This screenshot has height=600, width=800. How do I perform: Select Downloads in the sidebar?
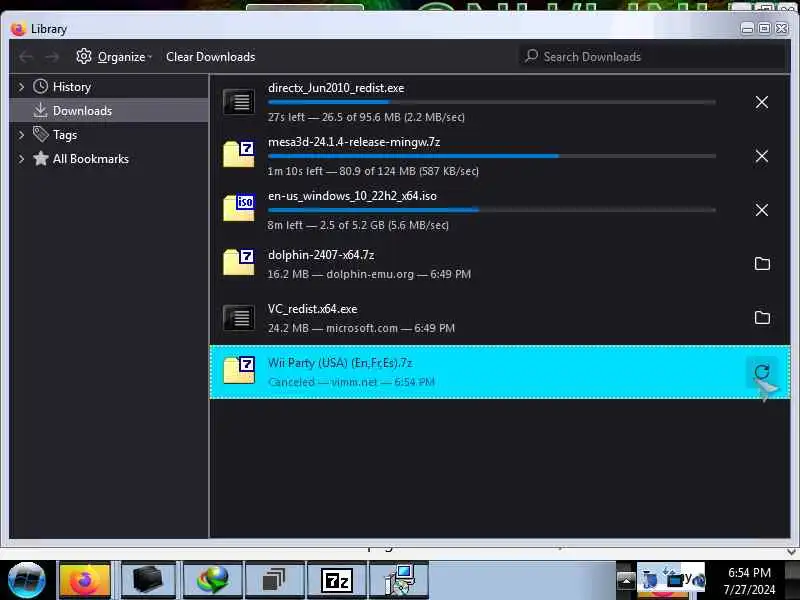(109, 110)
